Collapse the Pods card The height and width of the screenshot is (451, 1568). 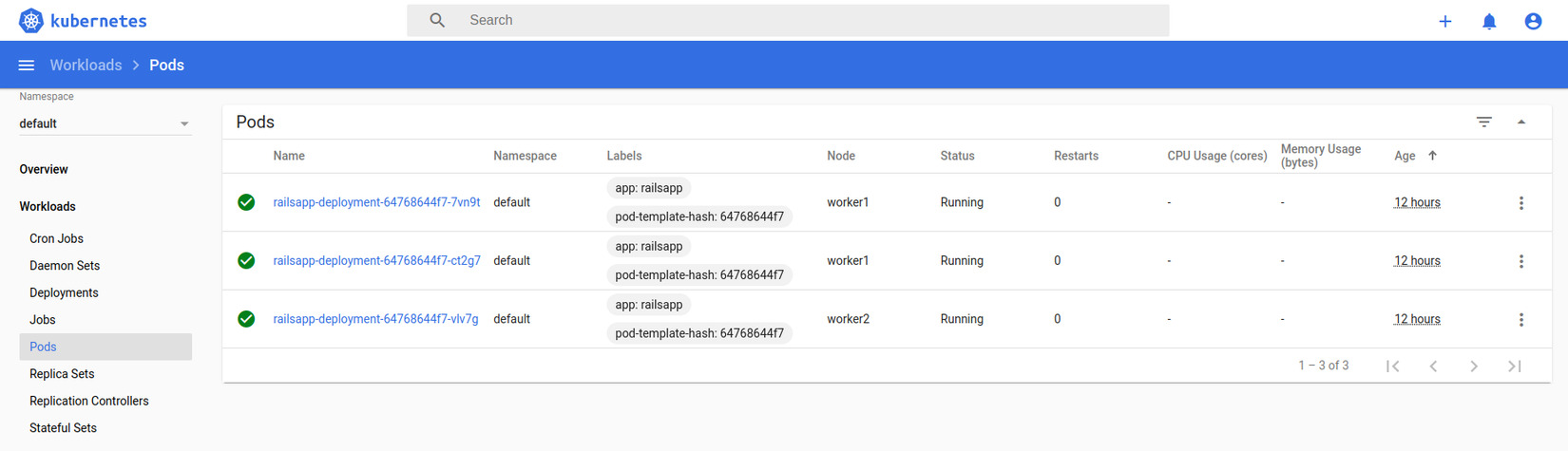pyautogui.click(x=1521, y=122)
